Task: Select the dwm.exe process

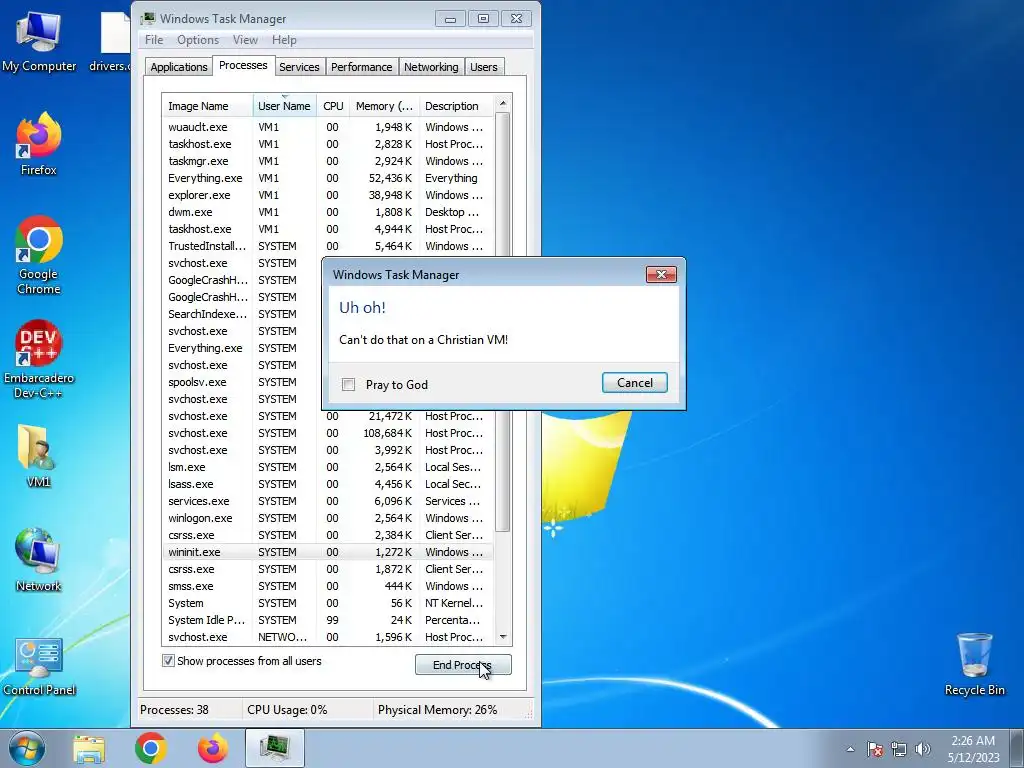Action: [x=328, y=212]
